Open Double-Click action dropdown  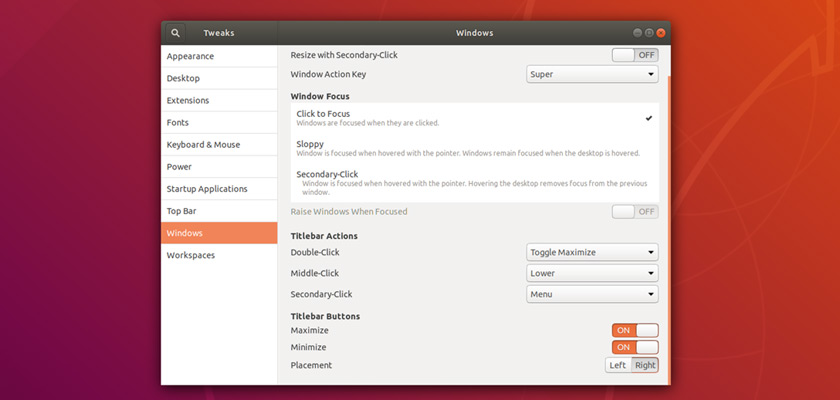tap(592, 252)
